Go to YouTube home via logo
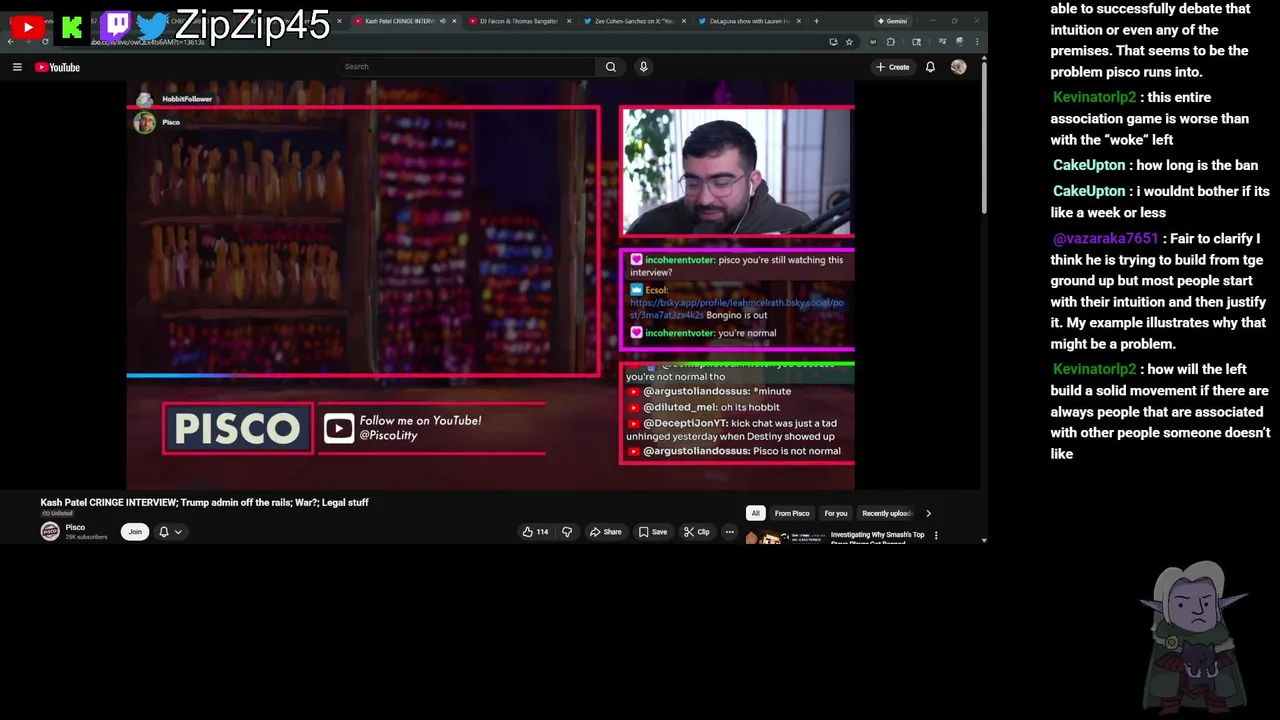Image resolution: width=1280 pixels, height=720 pixels. click(57, 67)
